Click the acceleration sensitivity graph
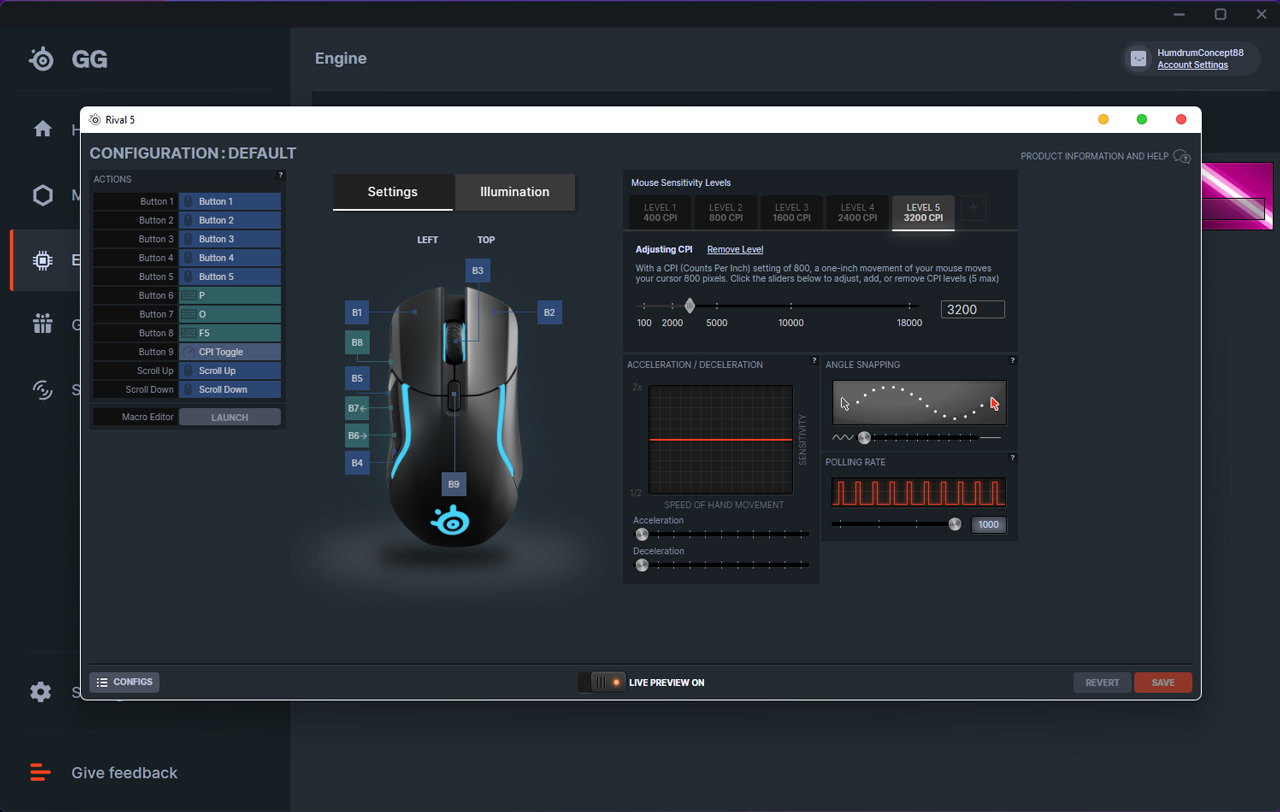Screen dimensions: 1280x812 point(721,440)
